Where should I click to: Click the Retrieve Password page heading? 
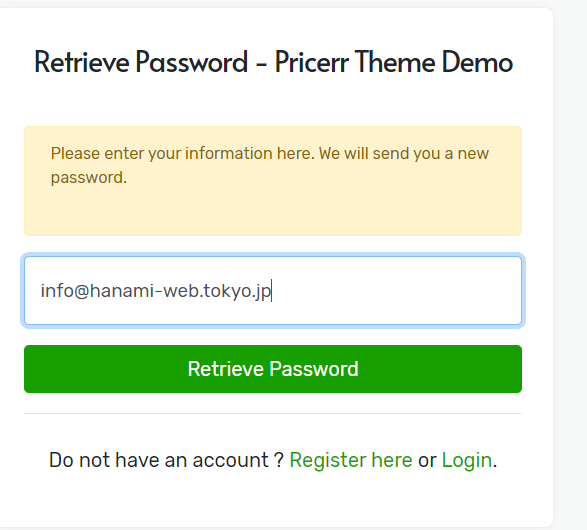pos(273,62)
